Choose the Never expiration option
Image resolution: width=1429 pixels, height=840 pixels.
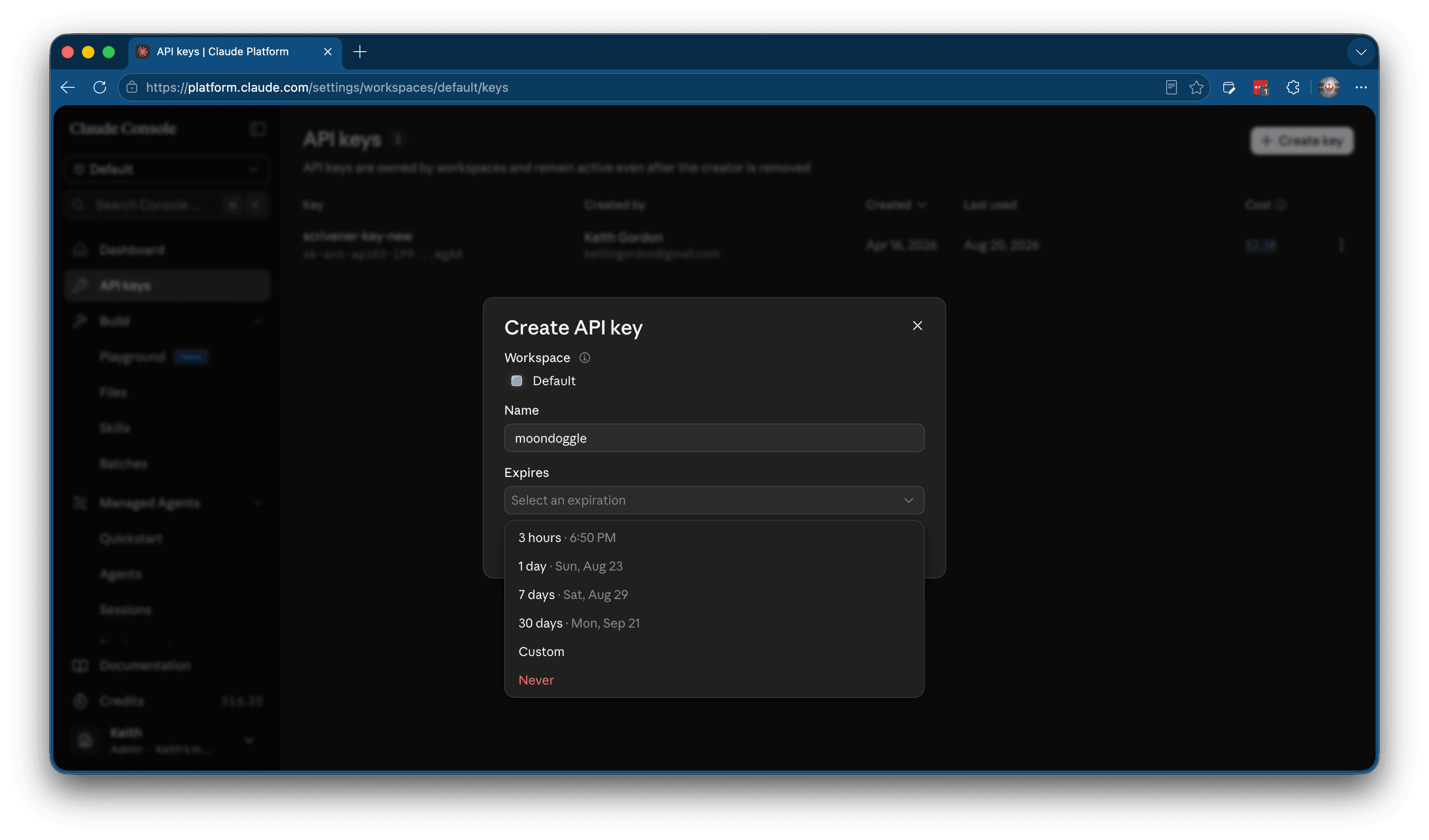(714, 680)
